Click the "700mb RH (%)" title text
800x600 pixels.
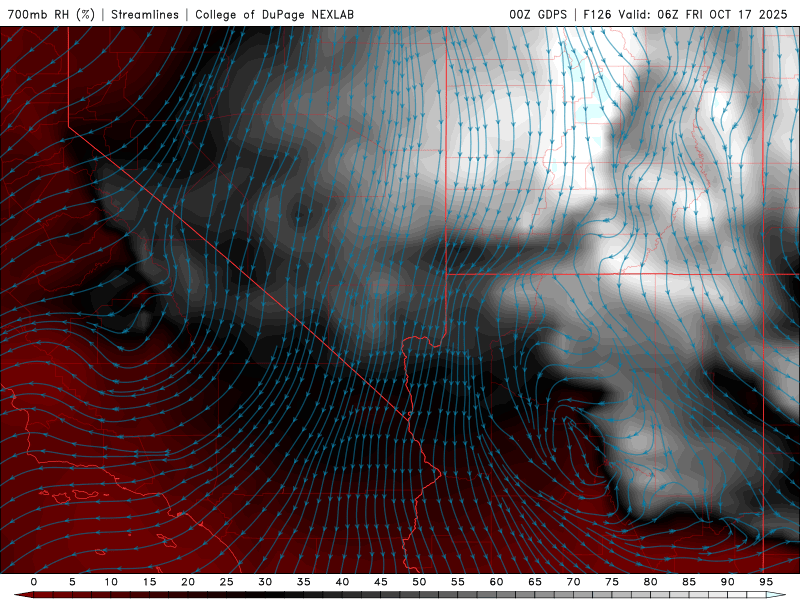51,14
